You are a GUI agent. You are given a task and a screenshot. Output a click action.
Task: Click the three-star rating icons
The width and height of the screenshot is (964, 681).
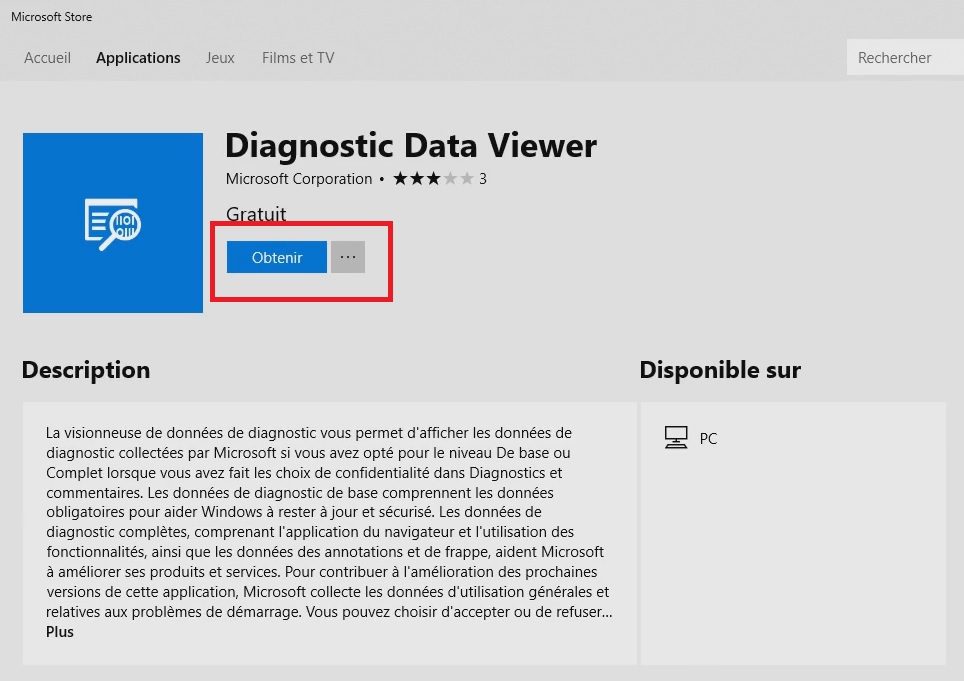432,179
